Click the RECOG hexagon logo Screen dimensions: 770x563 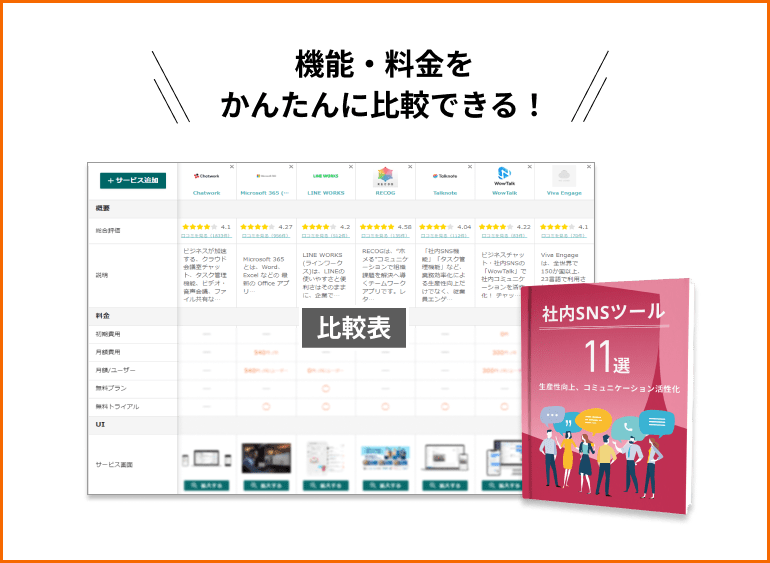[385, 175]
